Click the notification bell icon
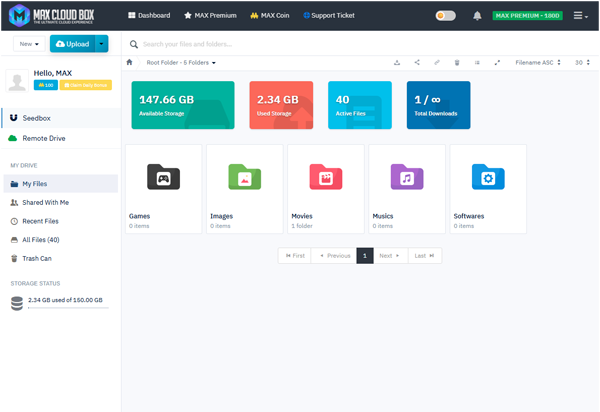 coord(477,16)
